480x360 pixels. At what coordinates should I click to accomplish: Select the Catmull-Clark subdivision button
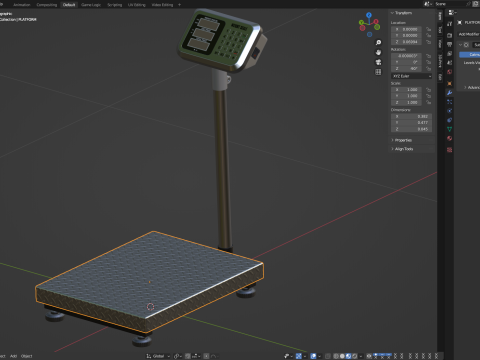coord(470,54)
